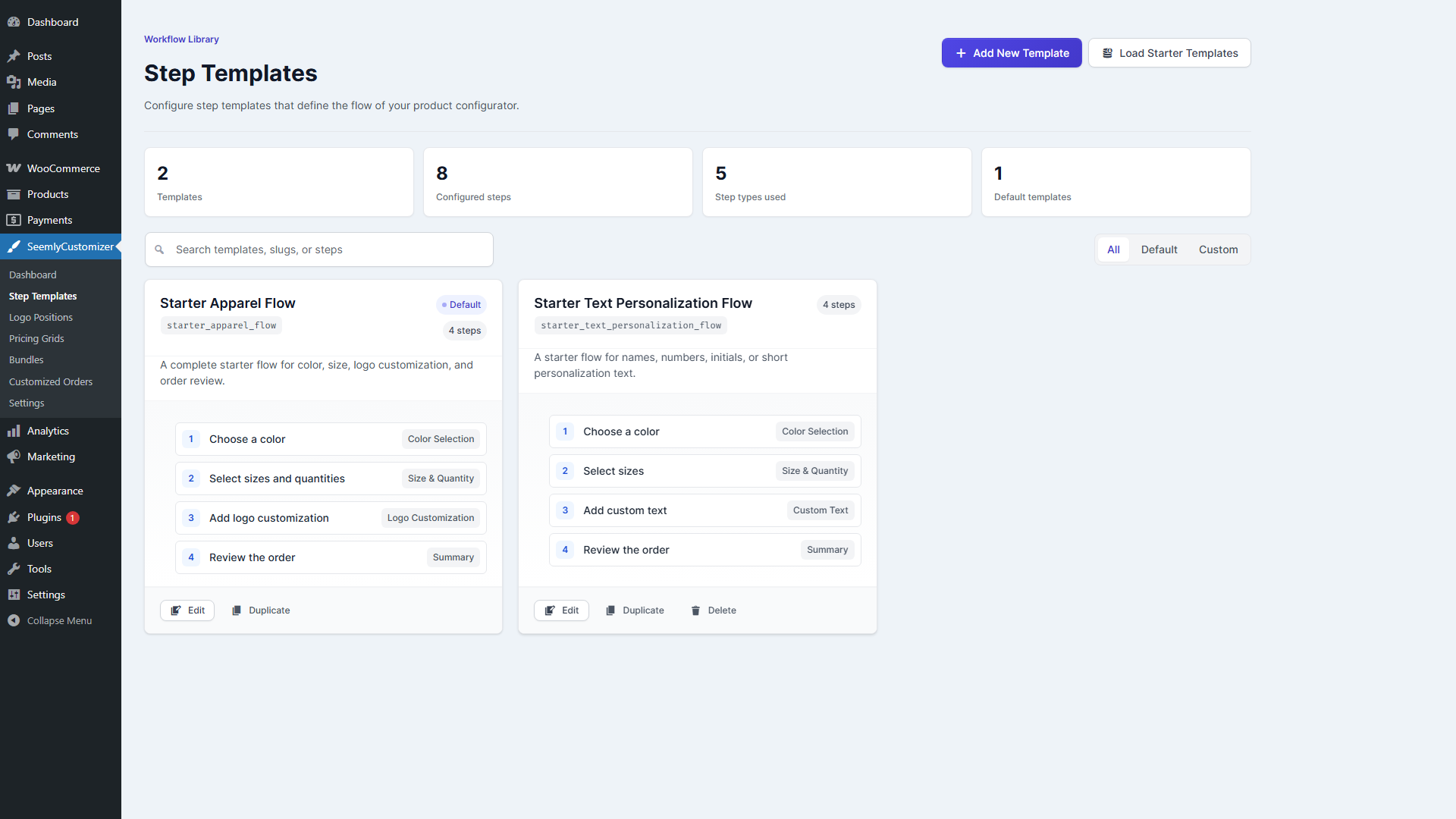The image size is (1456, 819).
Task: Focus the search templates input field
Action: [x=319, y=249]
